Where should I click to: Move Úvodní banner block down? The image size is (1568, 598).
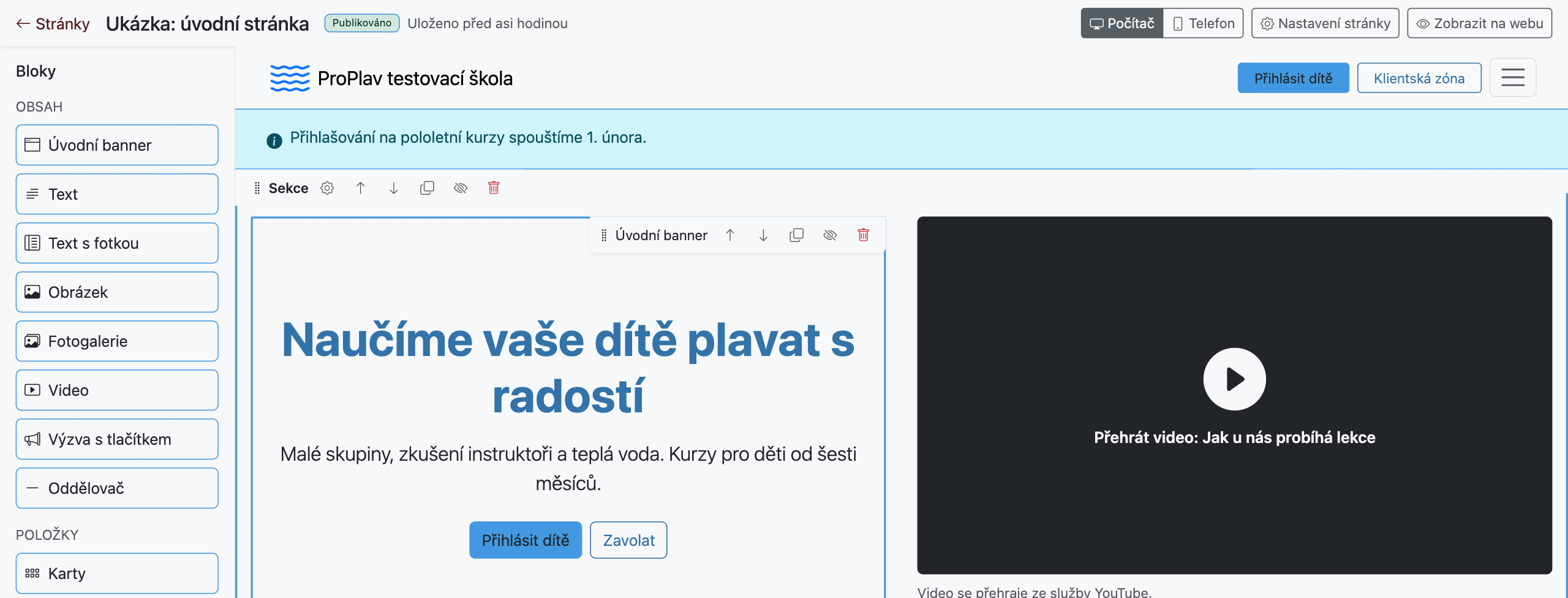(763, 235)
